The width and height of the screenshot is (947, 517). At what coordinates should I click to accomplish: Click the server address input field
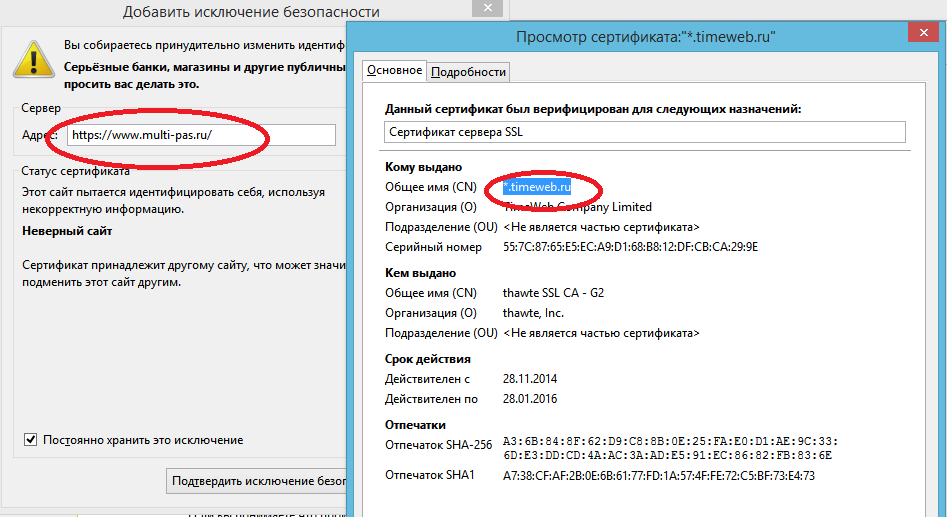click(x=200, y=135)
